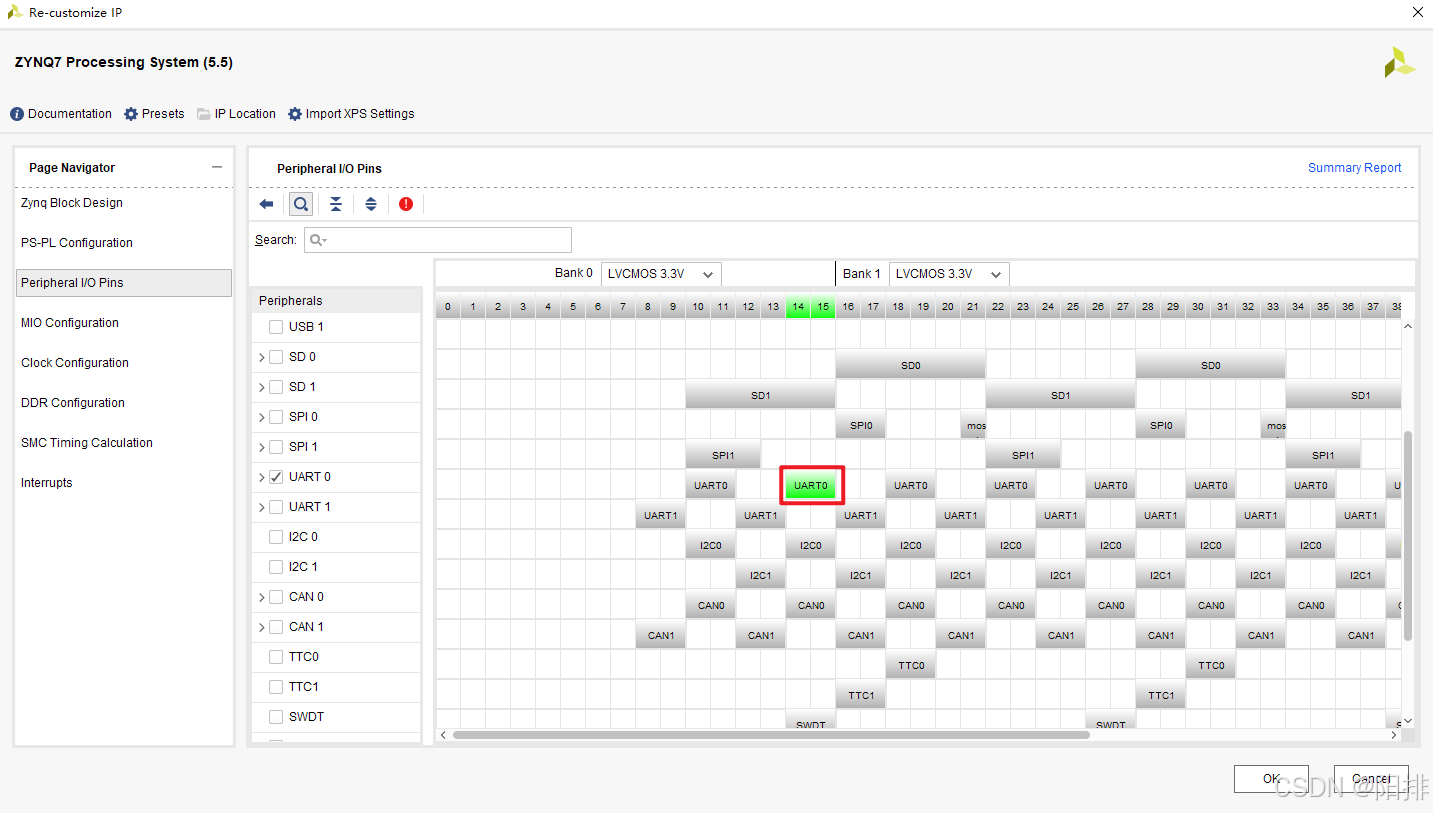Click the horizontal scrollbar of pin grid
The height and width of the screenshot is (813, 1433).
770,735
